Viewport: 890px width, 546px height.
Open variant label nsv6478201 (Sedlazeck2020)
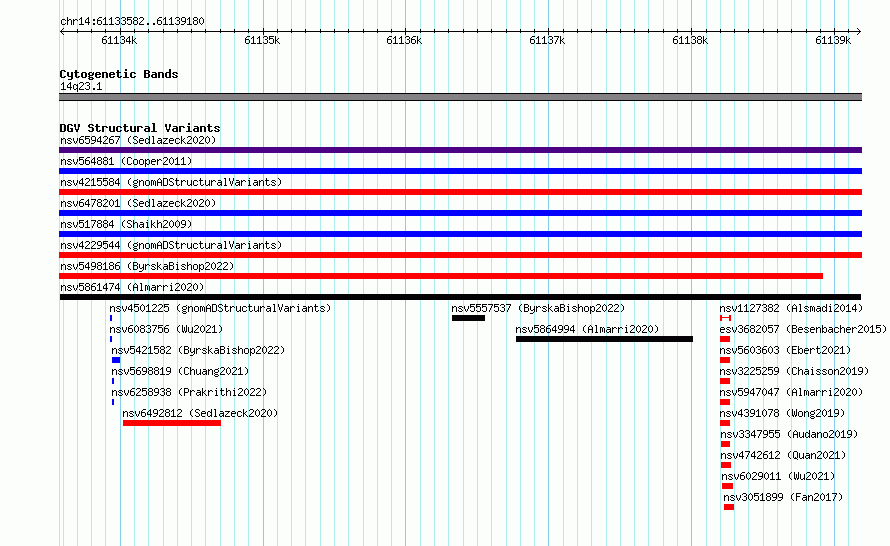tap(138, 203)
